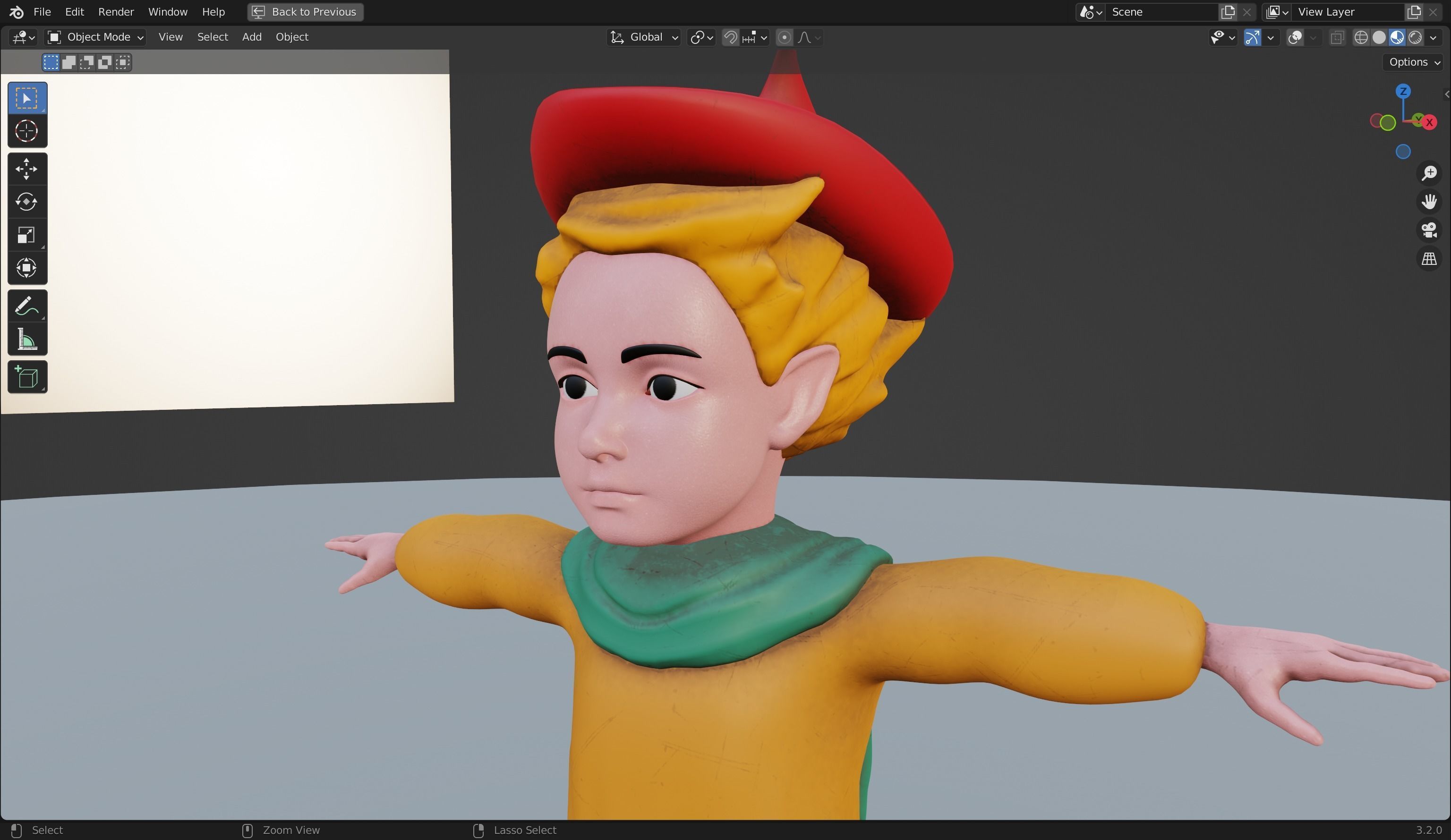The height and width of the screenshot is (840, 1451).
Task: Switch perspective/orthographic grid icon
Action: pos(1429,259)
